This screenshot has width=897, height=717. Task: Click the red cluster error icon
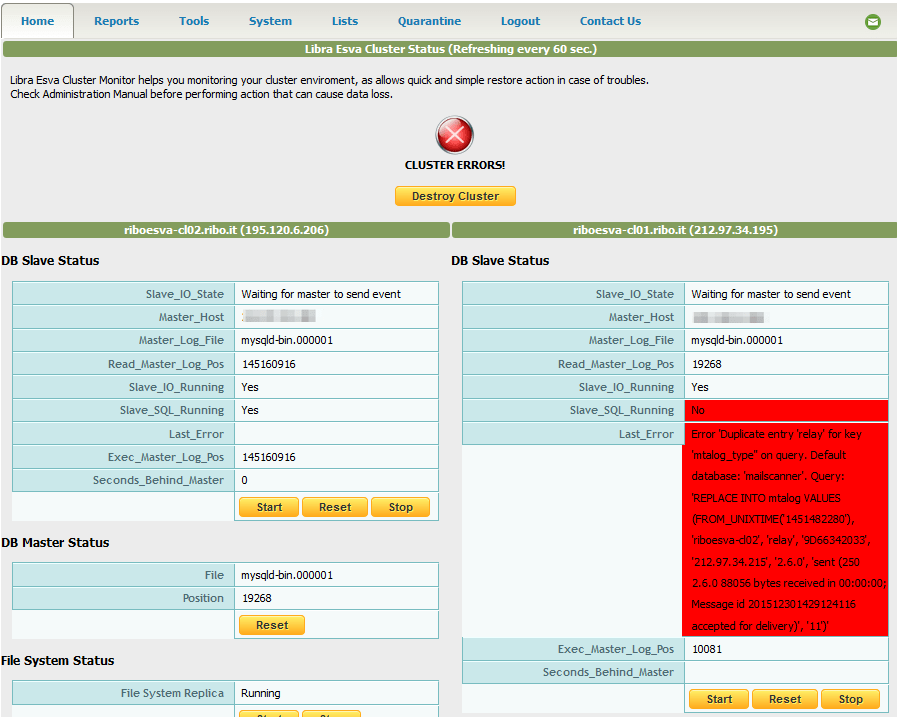click(x=455, y=135)
